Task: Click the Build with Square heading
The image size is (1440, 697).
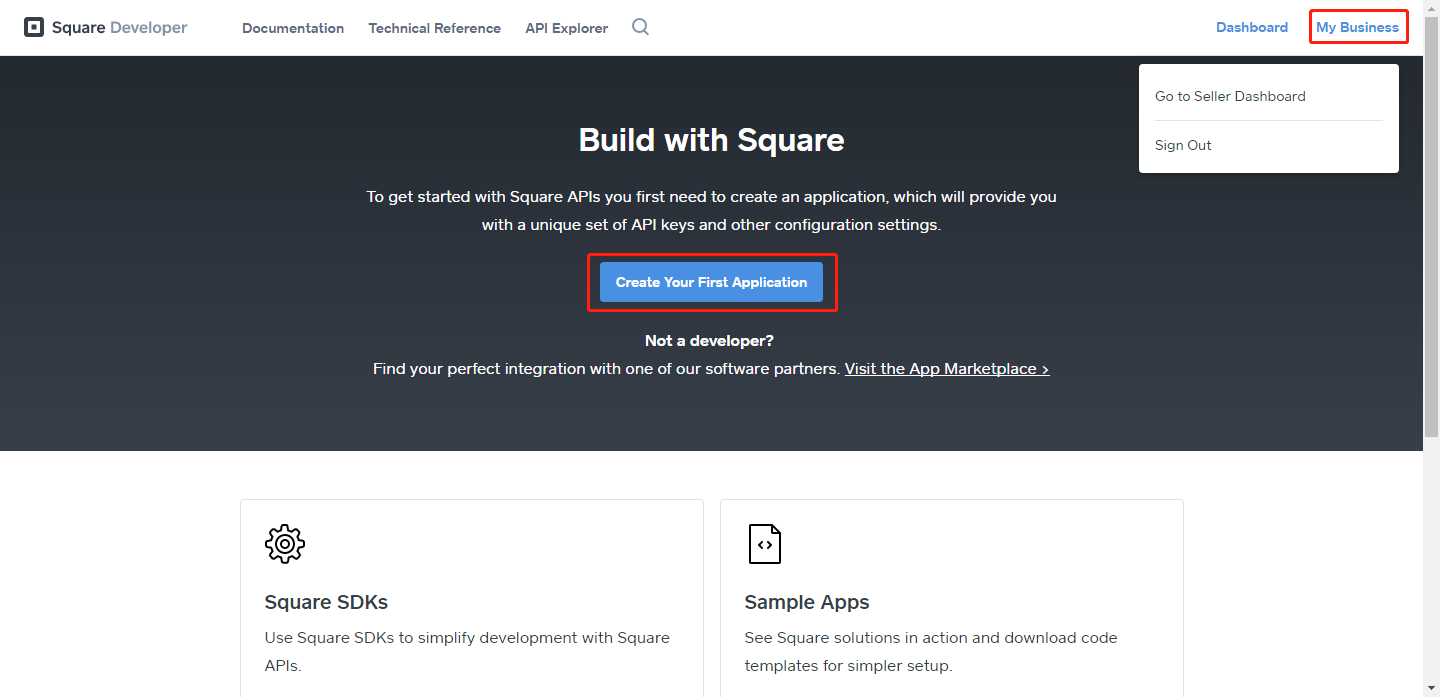Action: click(x=711, y=139)
